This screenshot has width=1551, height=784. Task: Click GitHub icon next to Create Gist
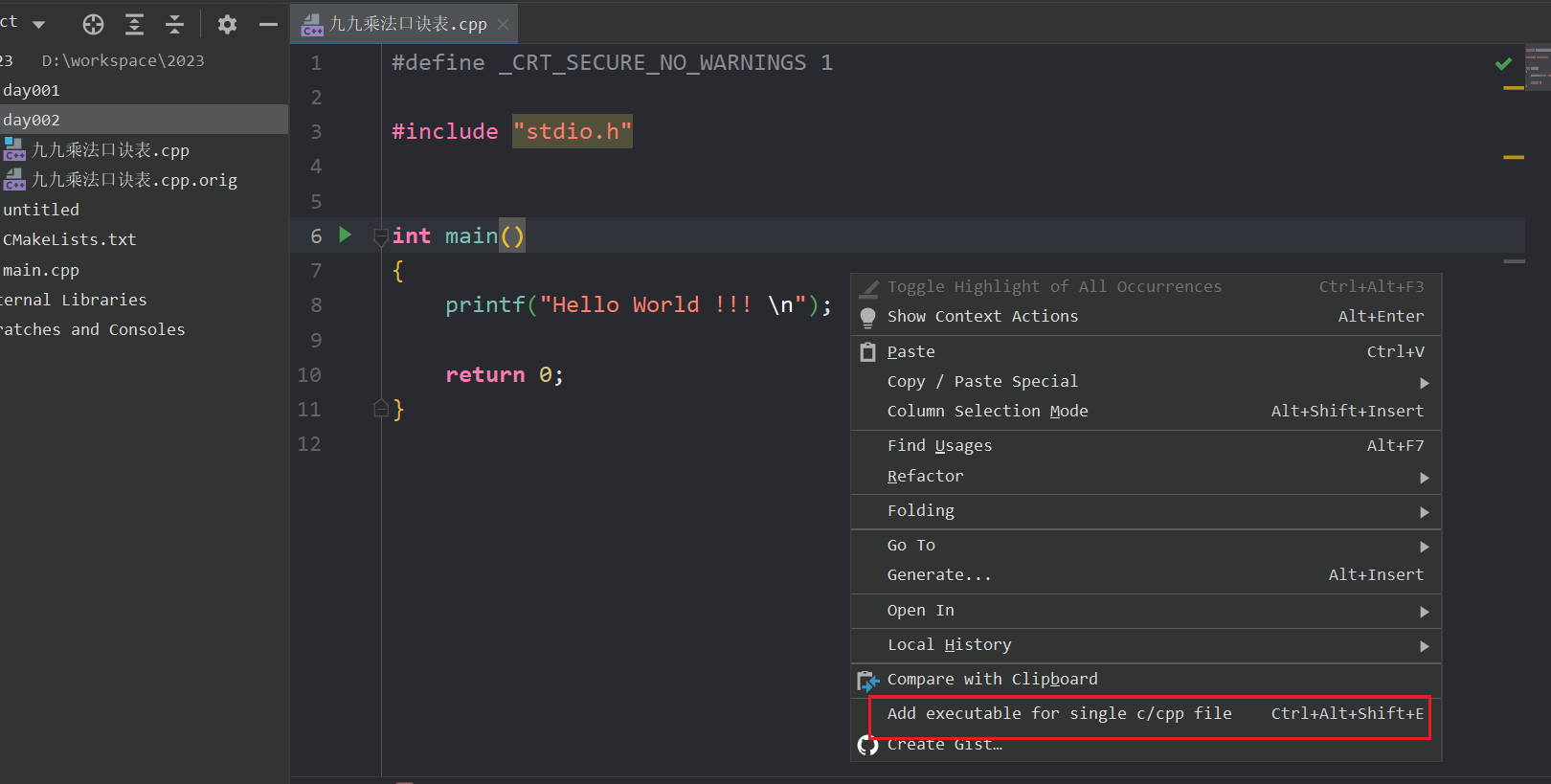tap(867, 745)
